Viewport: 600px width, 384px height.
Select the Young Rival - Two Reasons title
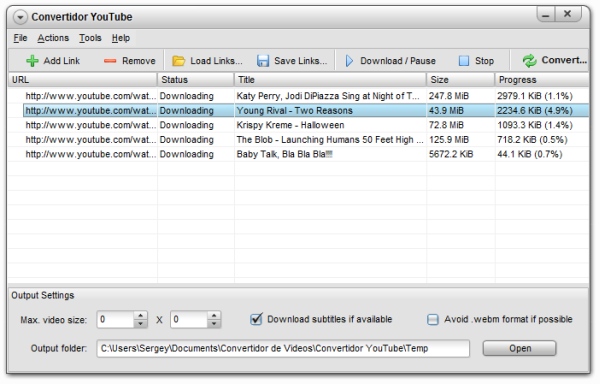[294, 111]
